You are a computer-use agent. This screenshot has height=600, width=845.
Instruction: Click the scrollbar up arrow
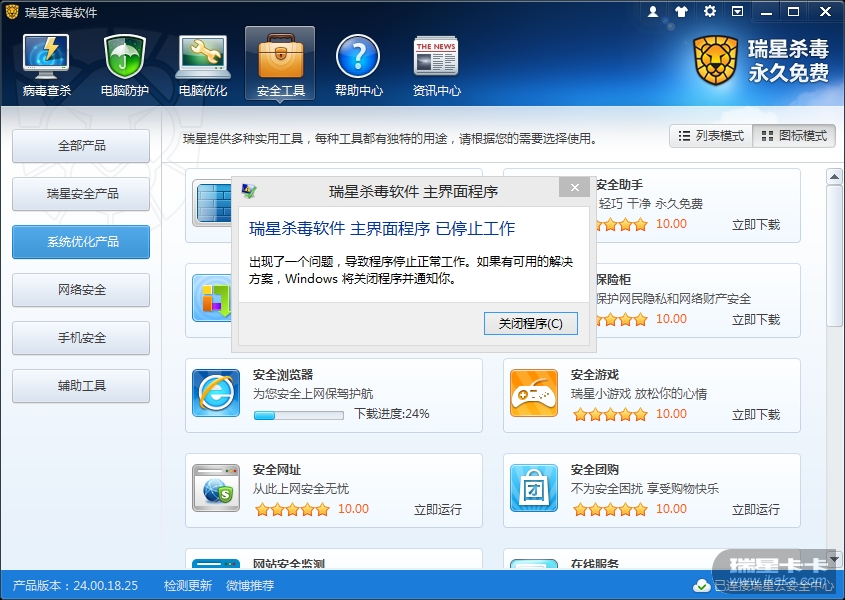pos(834,176)
